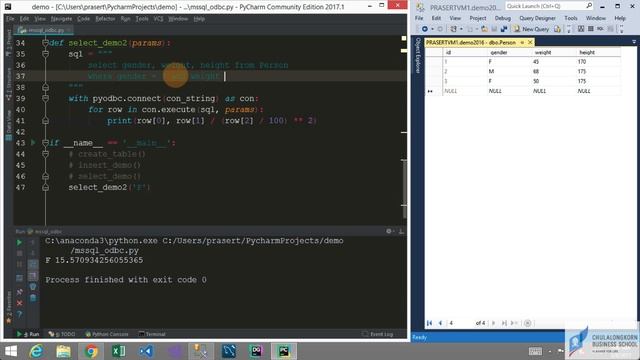The height and width of the screenshot is (360, 640).
Task: Open the help question mark in Run panel
Action: point(19,314)
